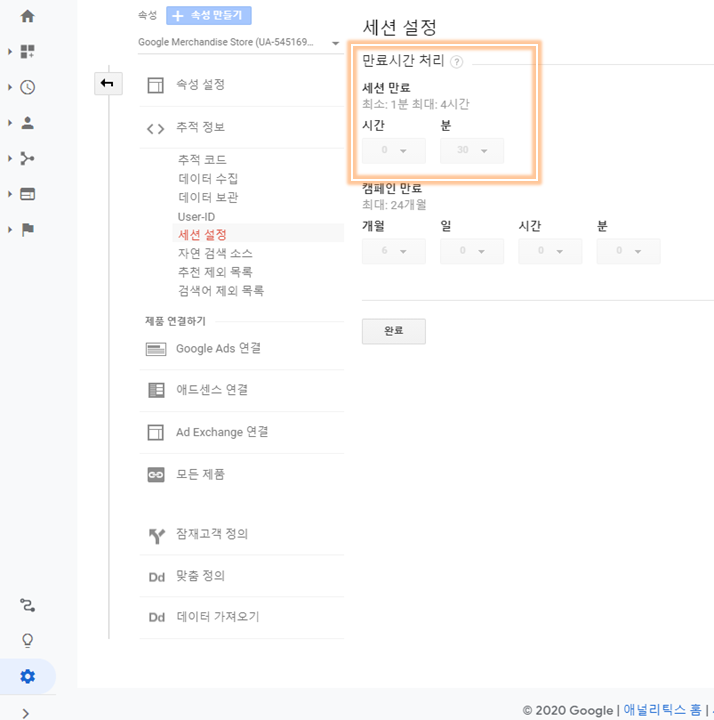Click the 속성 설정 layout icon
This screenshot has width=714, height=720.
(156, 85)
